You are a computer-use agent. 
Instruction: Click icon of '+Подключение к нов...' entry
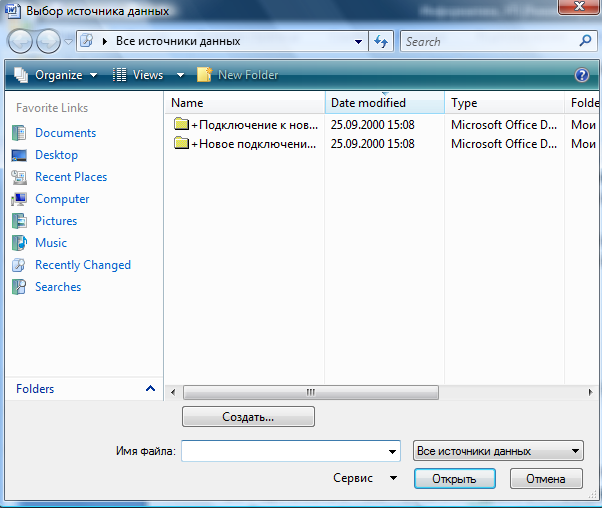pyautogui.click(x=181, y=124)
